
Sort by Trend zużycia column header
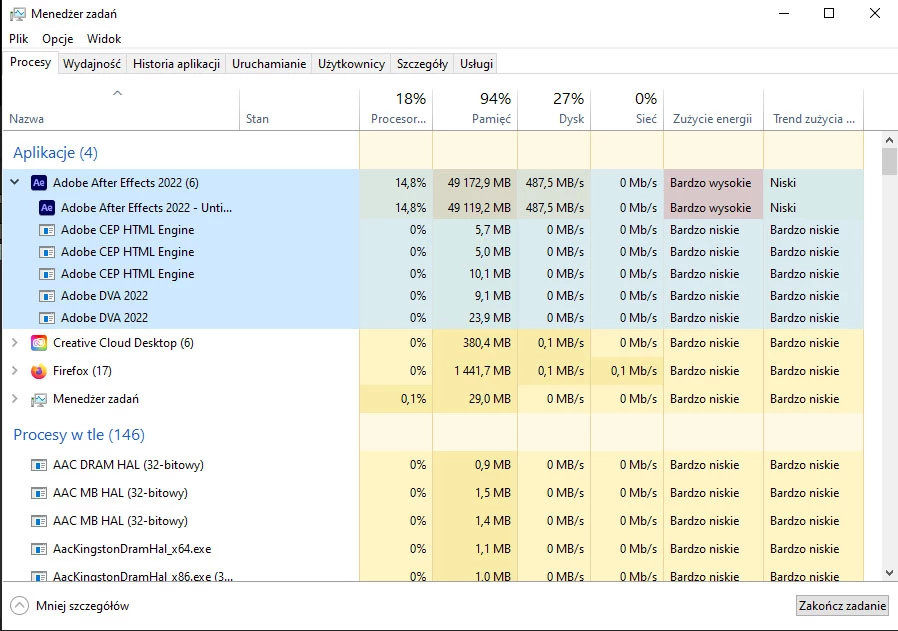point(813,110)
